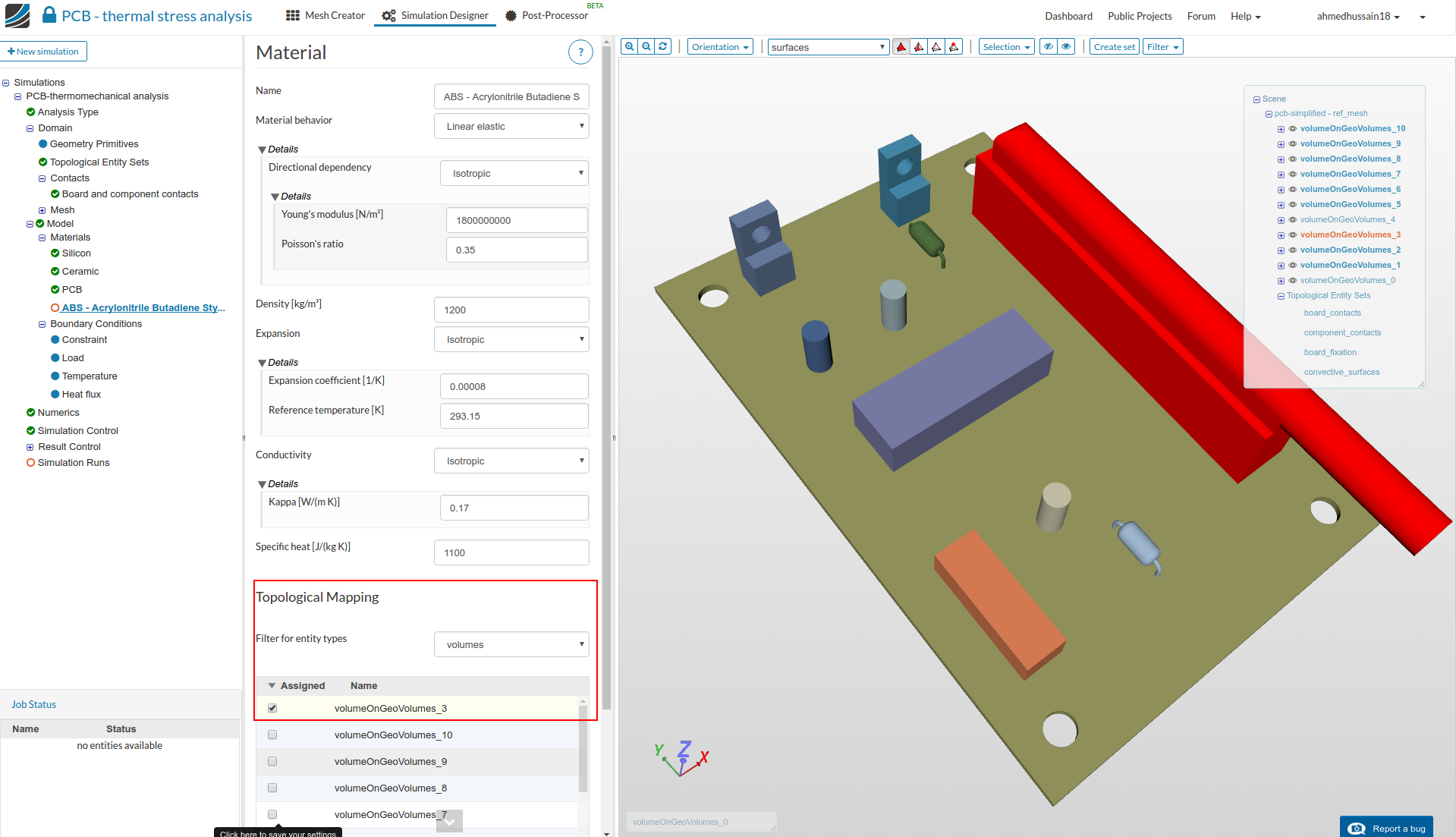Open the Orientation dropdown
Image resolution: width=1456 pixels, height=837 pixels.
point(720,47)
